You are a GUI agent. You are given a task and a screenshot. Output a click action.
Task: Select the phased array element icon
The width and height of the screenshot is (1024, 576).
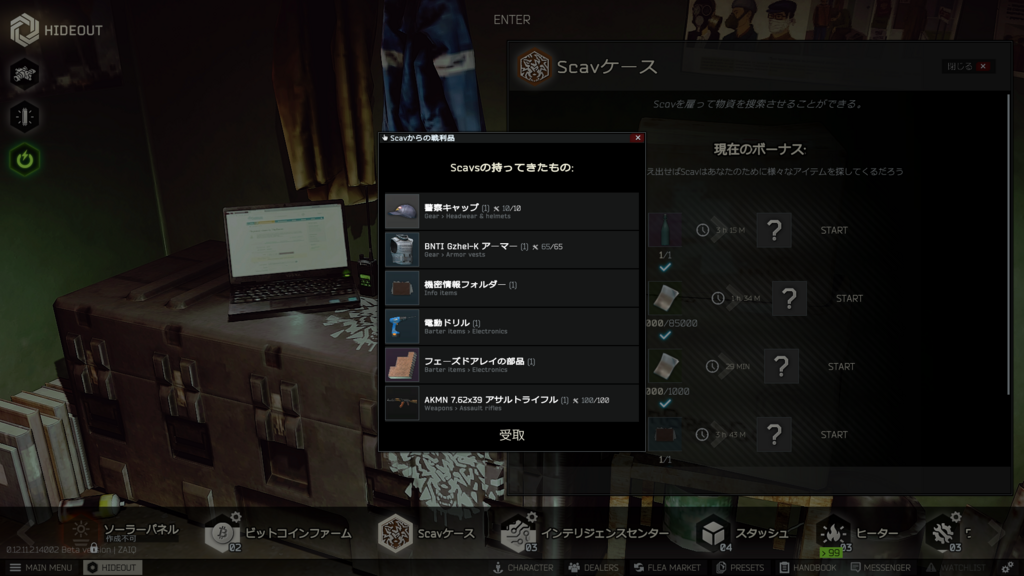tap(402, 364)
